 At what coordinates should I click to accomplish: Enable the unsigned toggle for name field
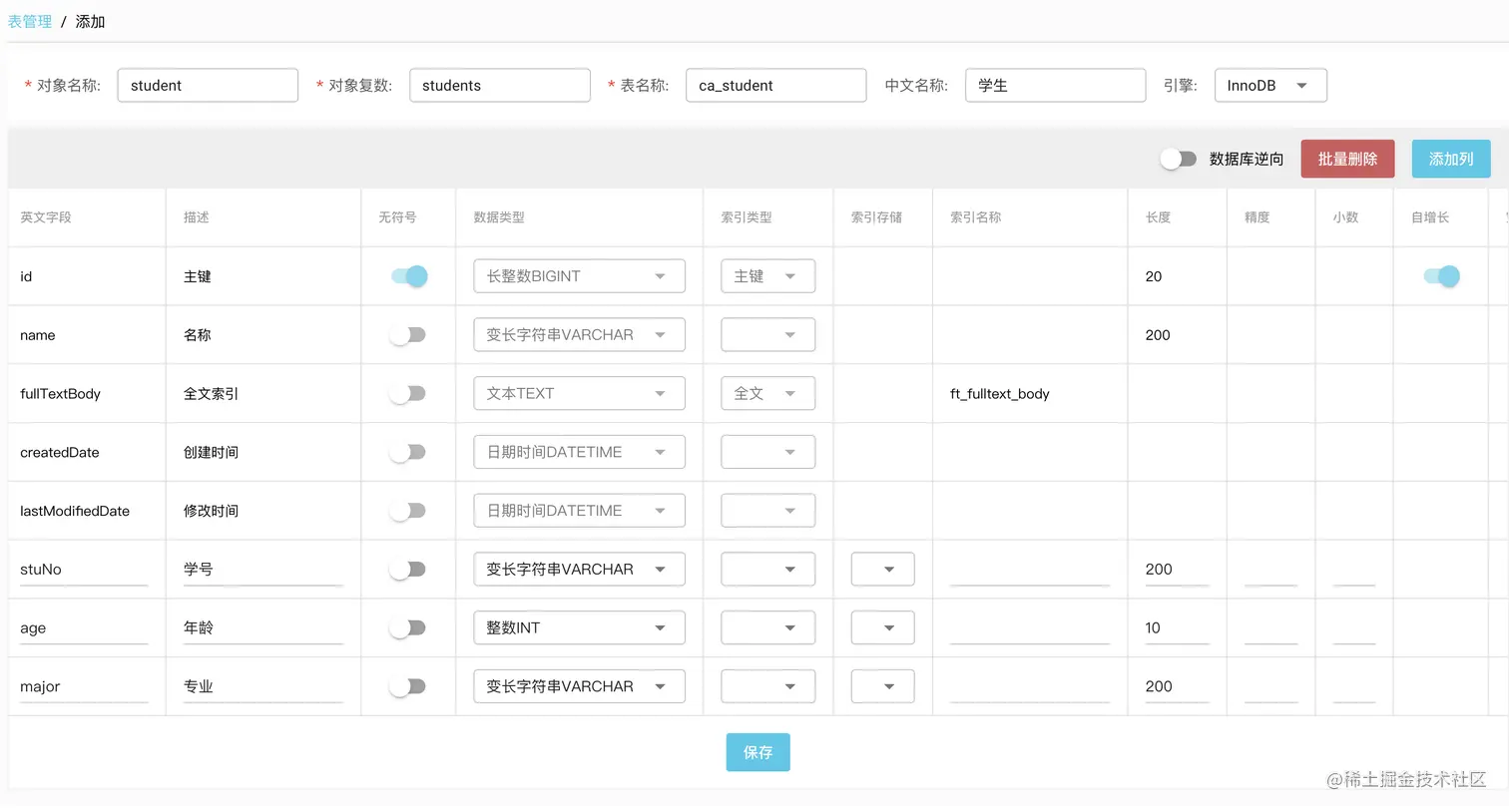408,334
